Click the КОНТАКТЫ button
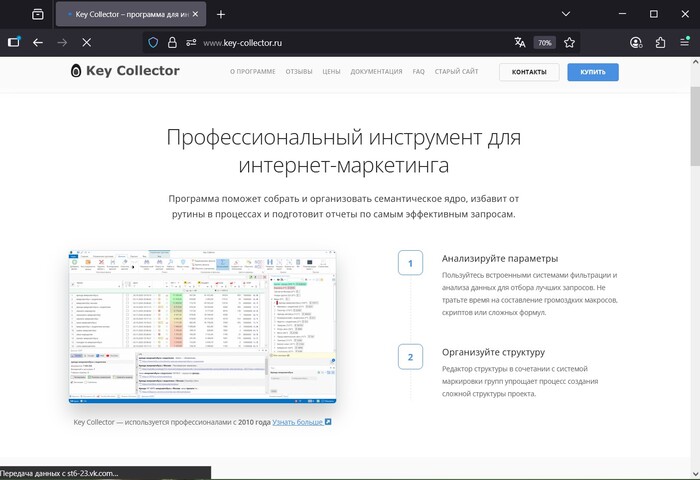 click(529, 72)
